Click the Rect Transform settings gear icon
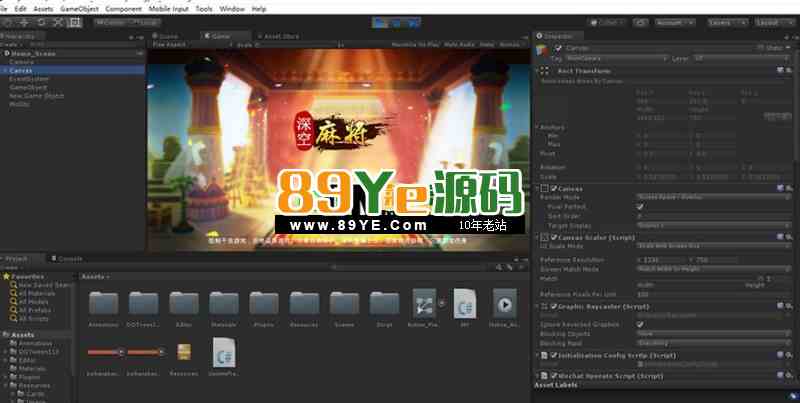 tap(789, 70)
